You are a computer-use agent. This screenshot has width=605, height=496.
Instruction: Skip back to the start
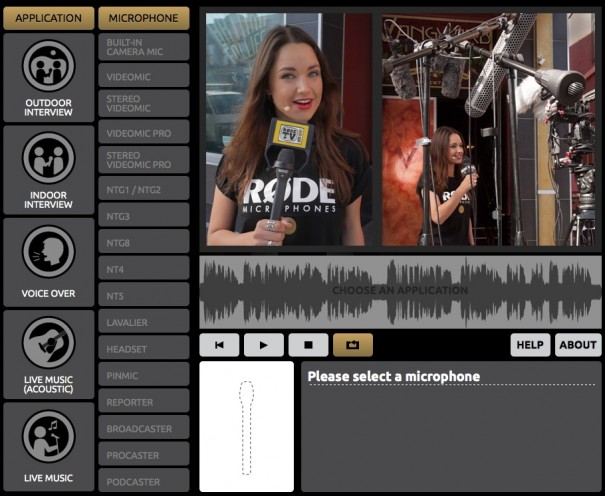[x=219, y=345]
